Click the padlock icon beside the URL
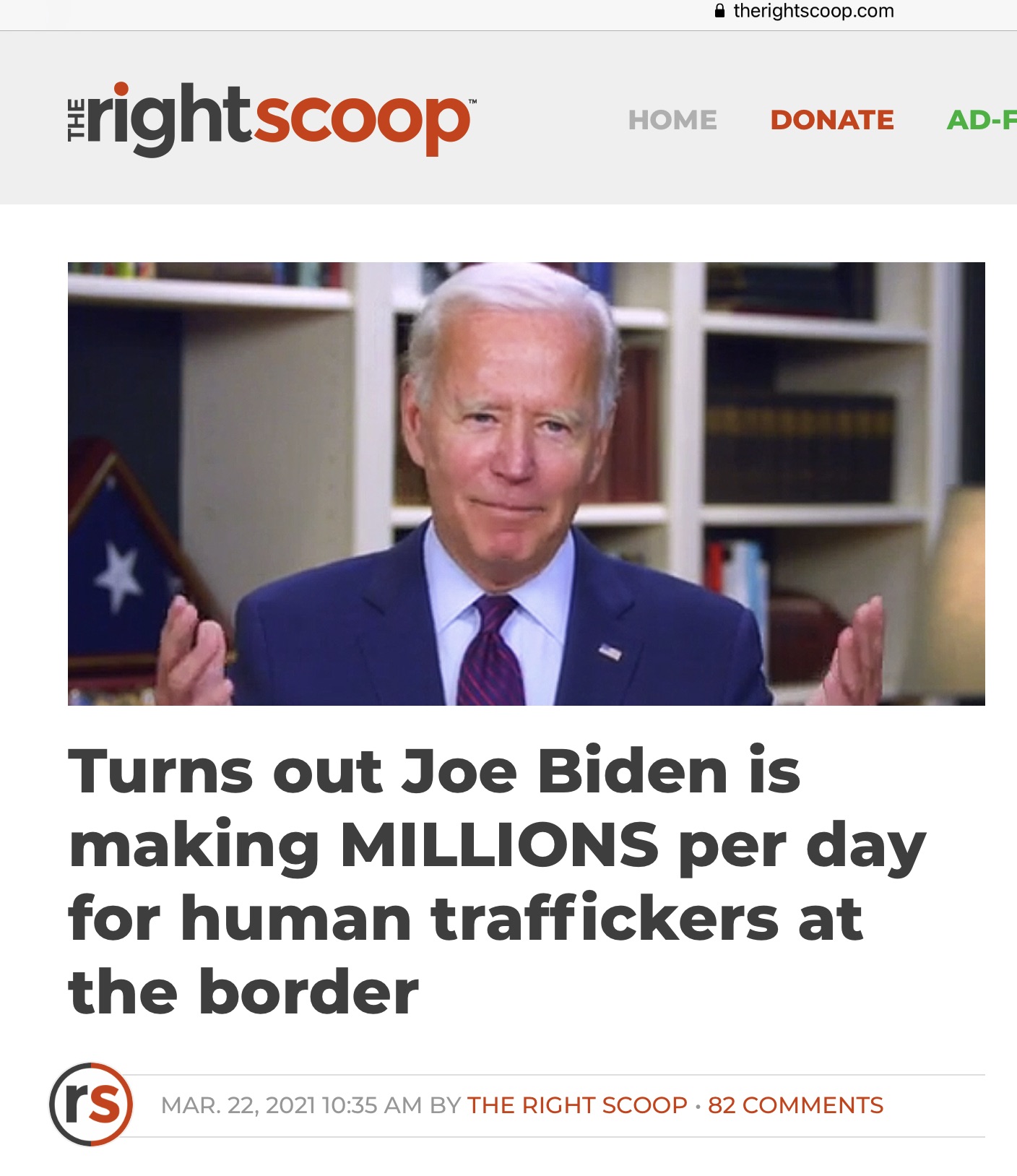This screenshot has height=1176, width=1017. pos(719,11)
